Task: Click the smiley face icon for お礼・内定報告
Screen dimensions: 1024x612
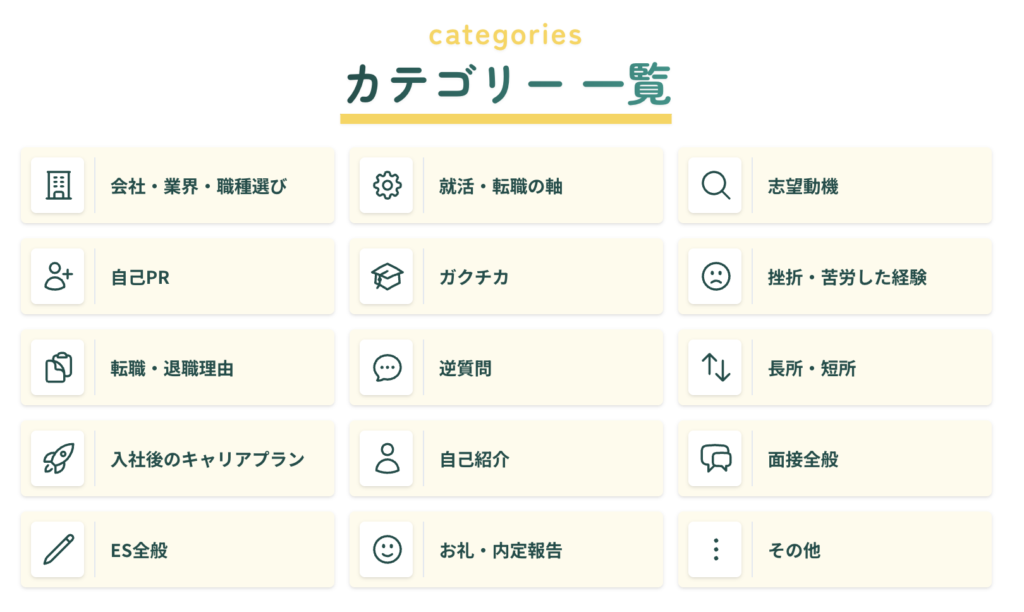Action: coord(387,550)
